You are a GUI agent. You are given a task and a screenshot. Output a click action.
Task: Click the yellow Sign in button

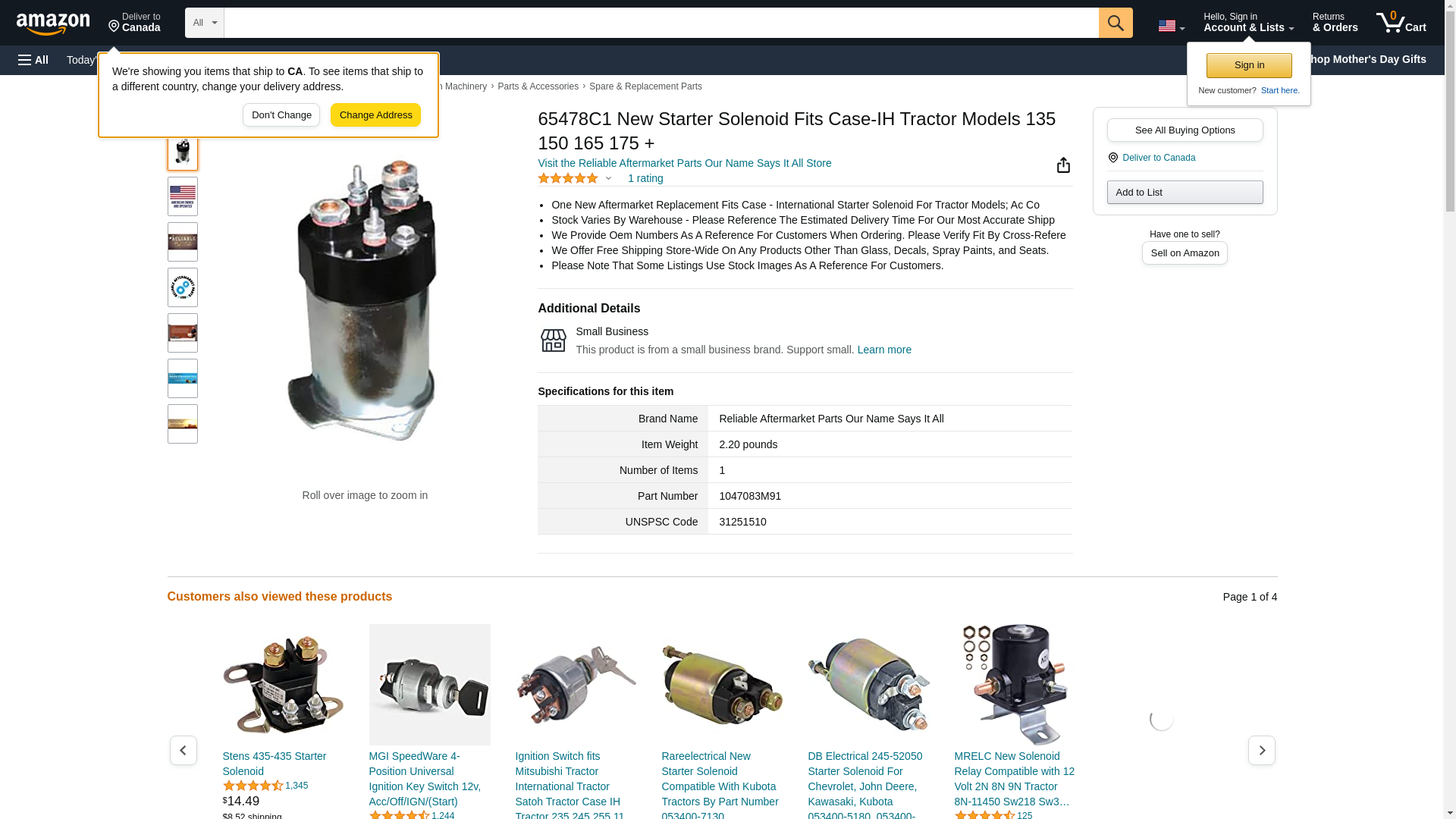[x=1249, y=65]
